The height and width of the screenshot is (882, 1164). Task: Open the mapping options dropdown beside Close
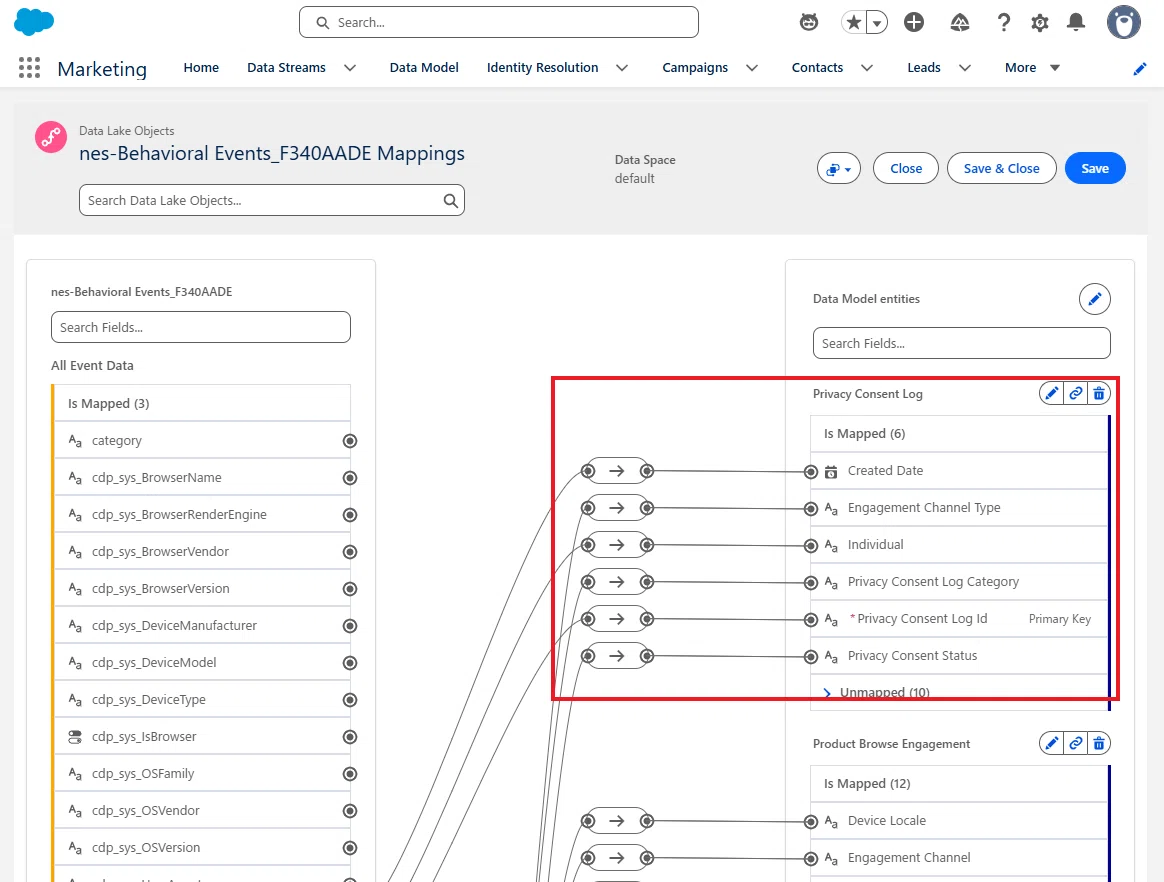click(839, 169)
